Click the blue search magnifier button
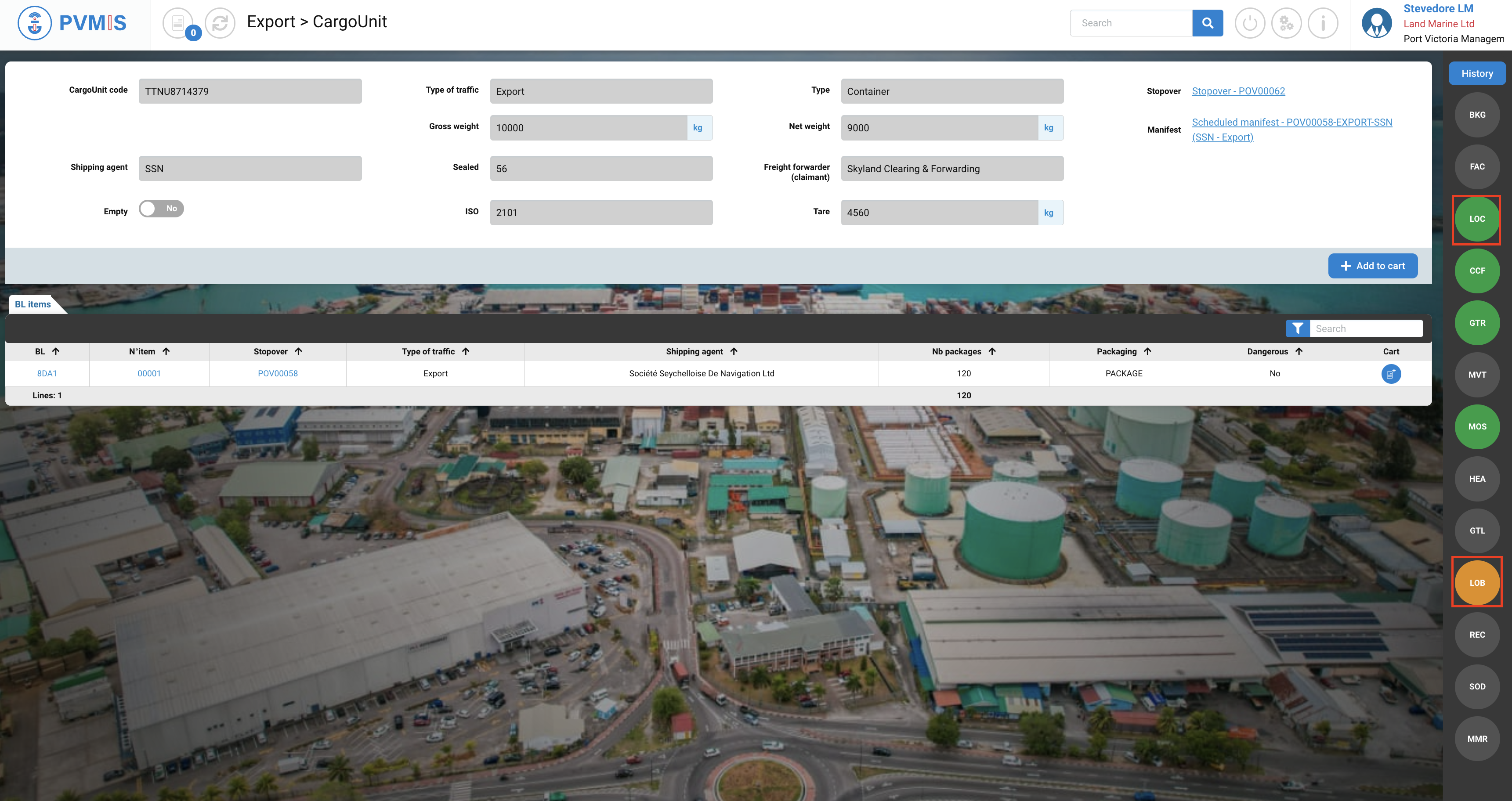 1208,23
